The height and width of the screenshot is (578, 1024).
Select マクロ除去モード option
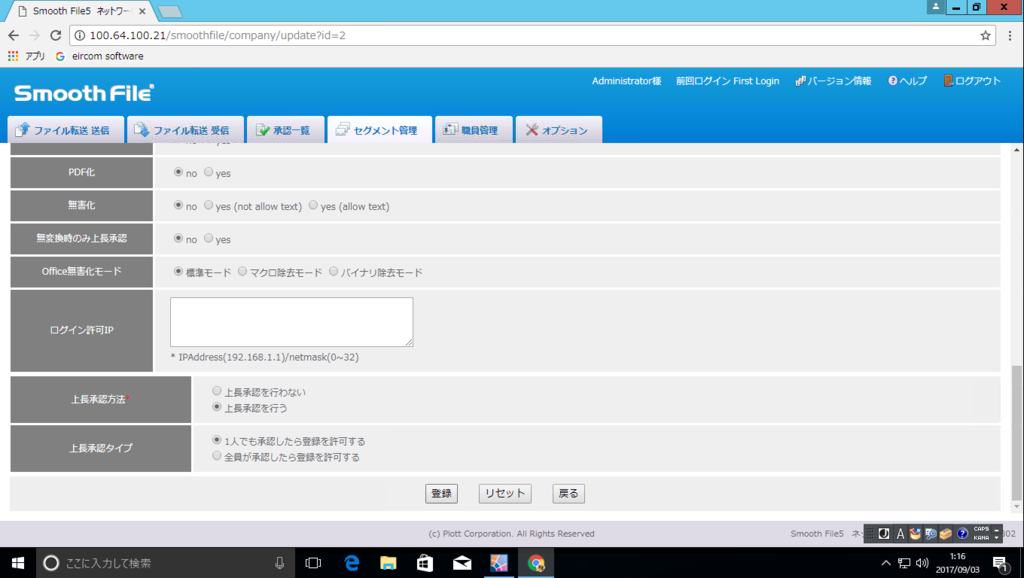pos(242,271)
